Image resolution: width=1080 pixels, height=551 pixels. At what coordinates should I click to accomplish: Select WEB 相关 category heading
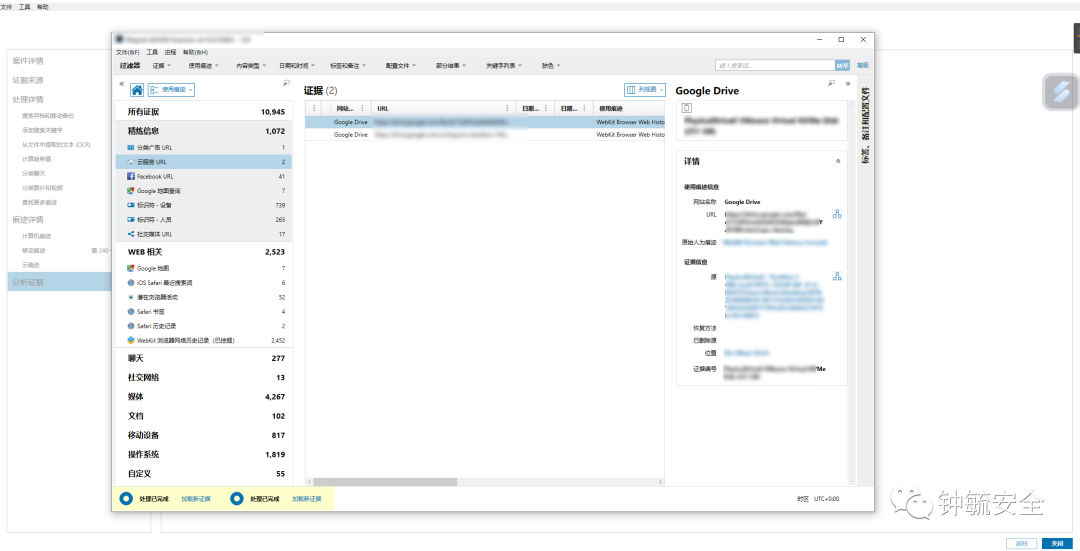[205, 252]
